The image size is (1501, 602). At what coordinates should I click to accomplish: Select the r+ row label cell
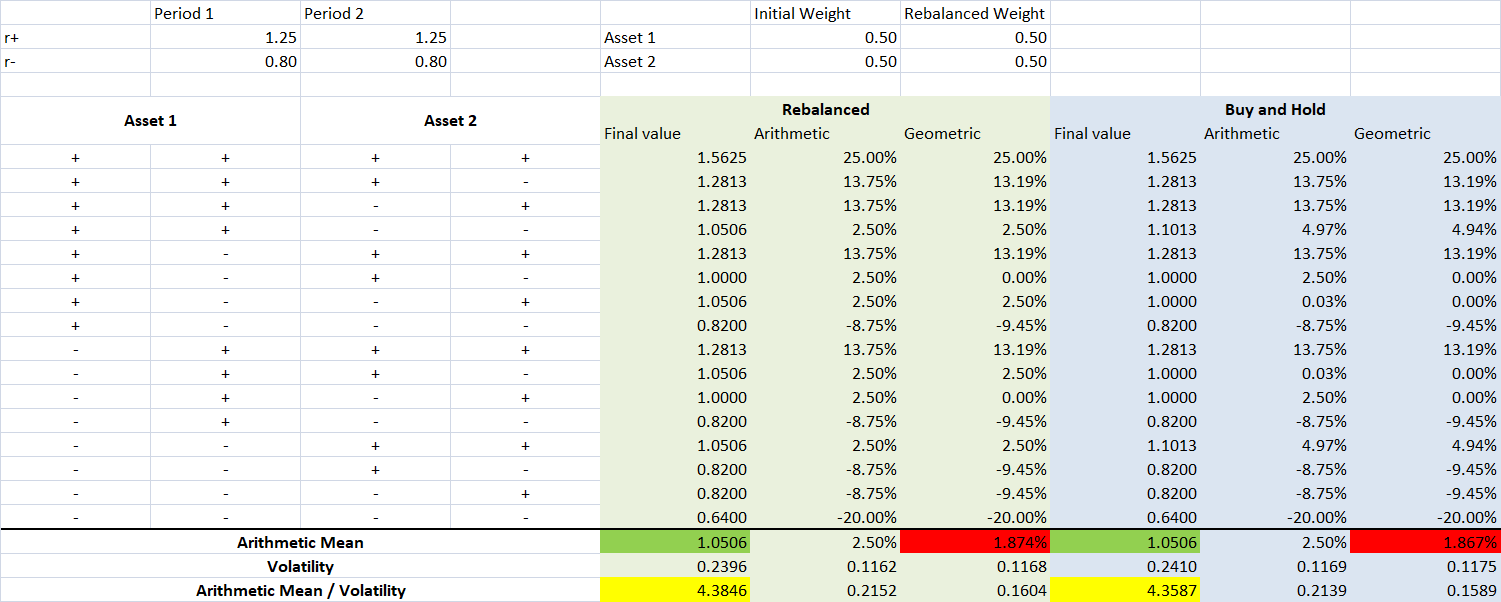(x=75, y=38)
